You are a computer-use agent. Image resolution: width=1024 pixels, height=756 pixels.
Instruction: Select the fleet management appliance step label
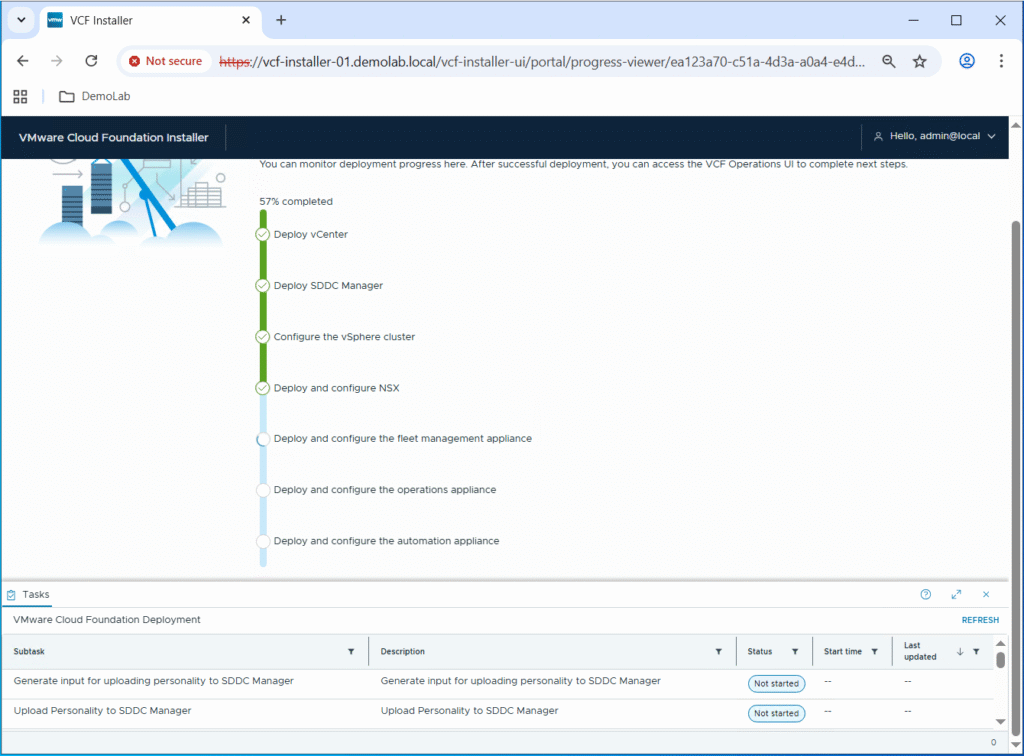click(x=403, y=439)
